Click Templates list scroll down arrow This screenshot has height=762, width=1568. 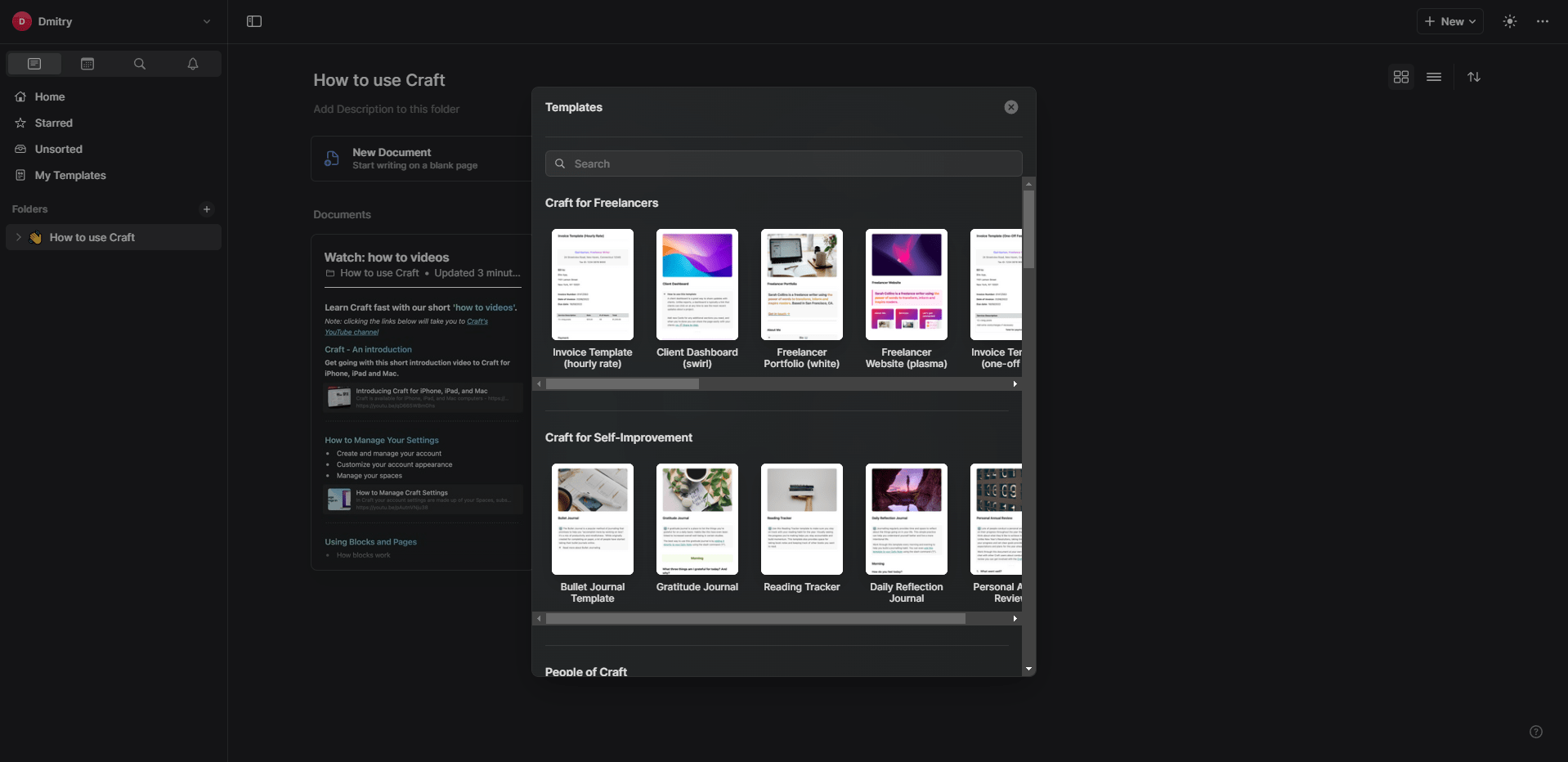tap(1028, 670)
